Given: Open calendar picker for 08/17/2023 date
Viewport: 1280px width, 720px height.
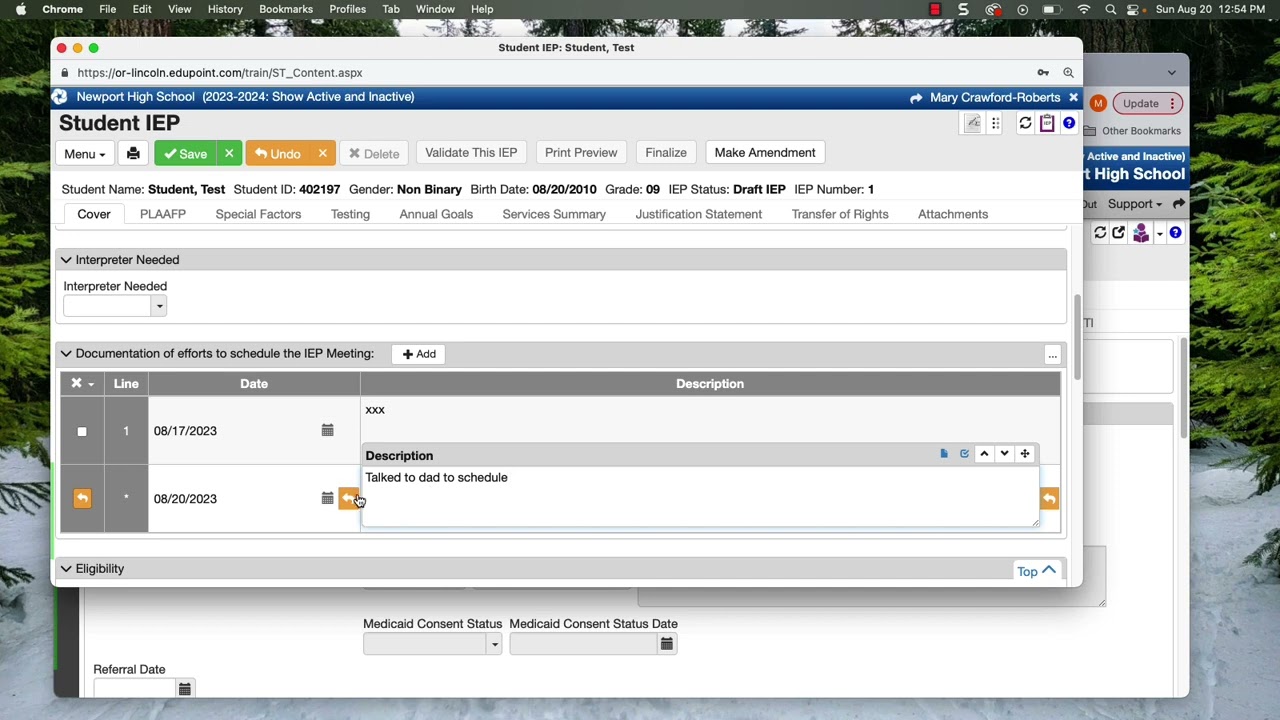Looking at the screenshot, I should coord(327,430).
